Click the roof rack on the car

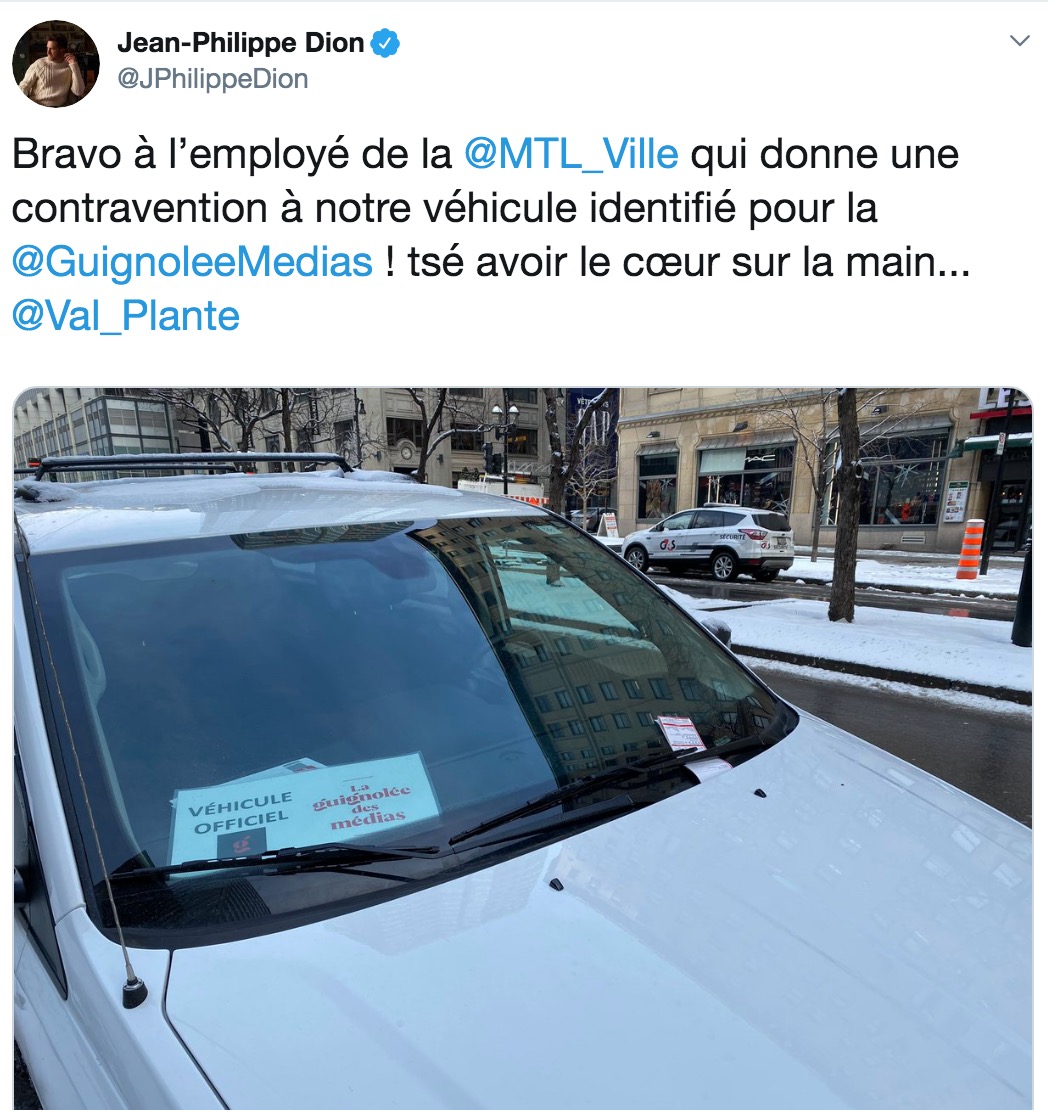coord(191,464)
